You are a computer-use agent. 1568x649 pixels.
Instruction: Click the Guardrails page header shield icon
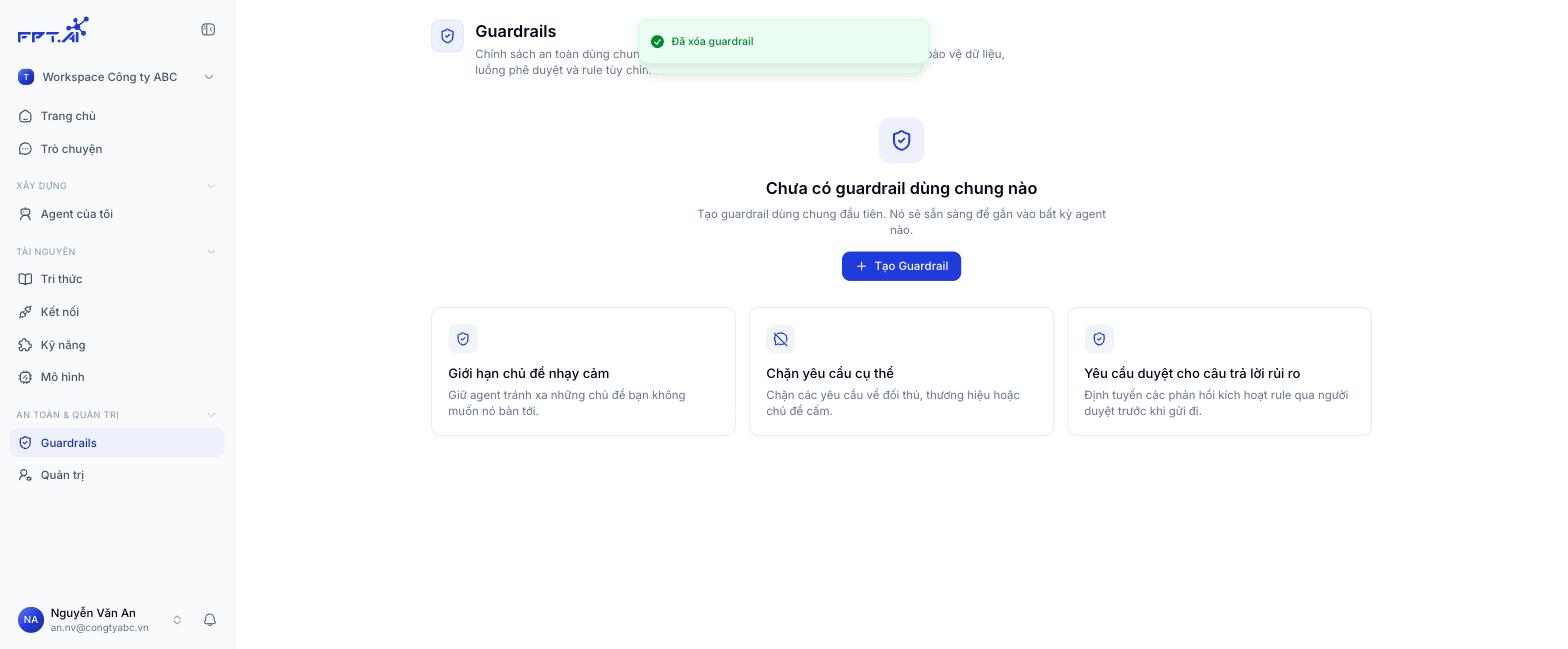pos(447,36)
